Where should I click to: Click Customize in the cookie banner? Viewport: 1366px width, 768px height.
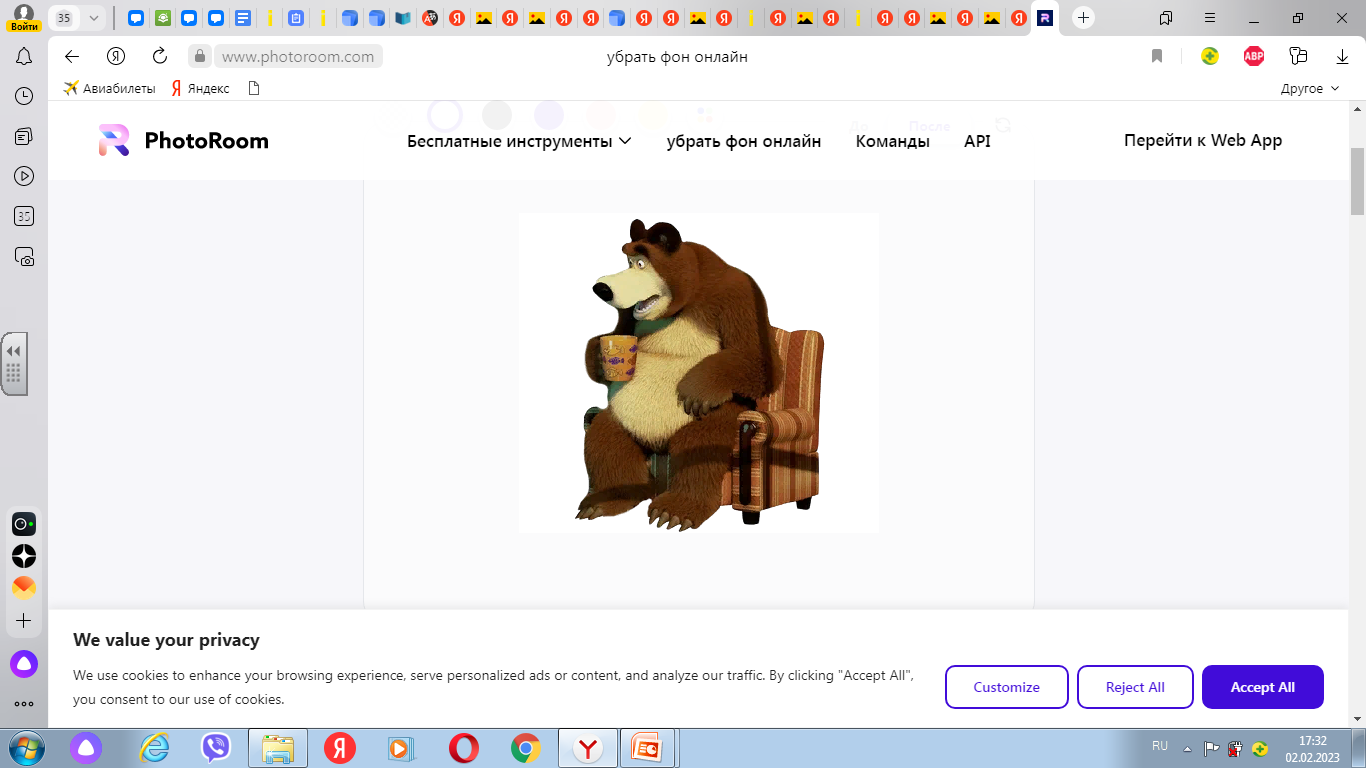pyautogui.click(x=1007, y=687)
